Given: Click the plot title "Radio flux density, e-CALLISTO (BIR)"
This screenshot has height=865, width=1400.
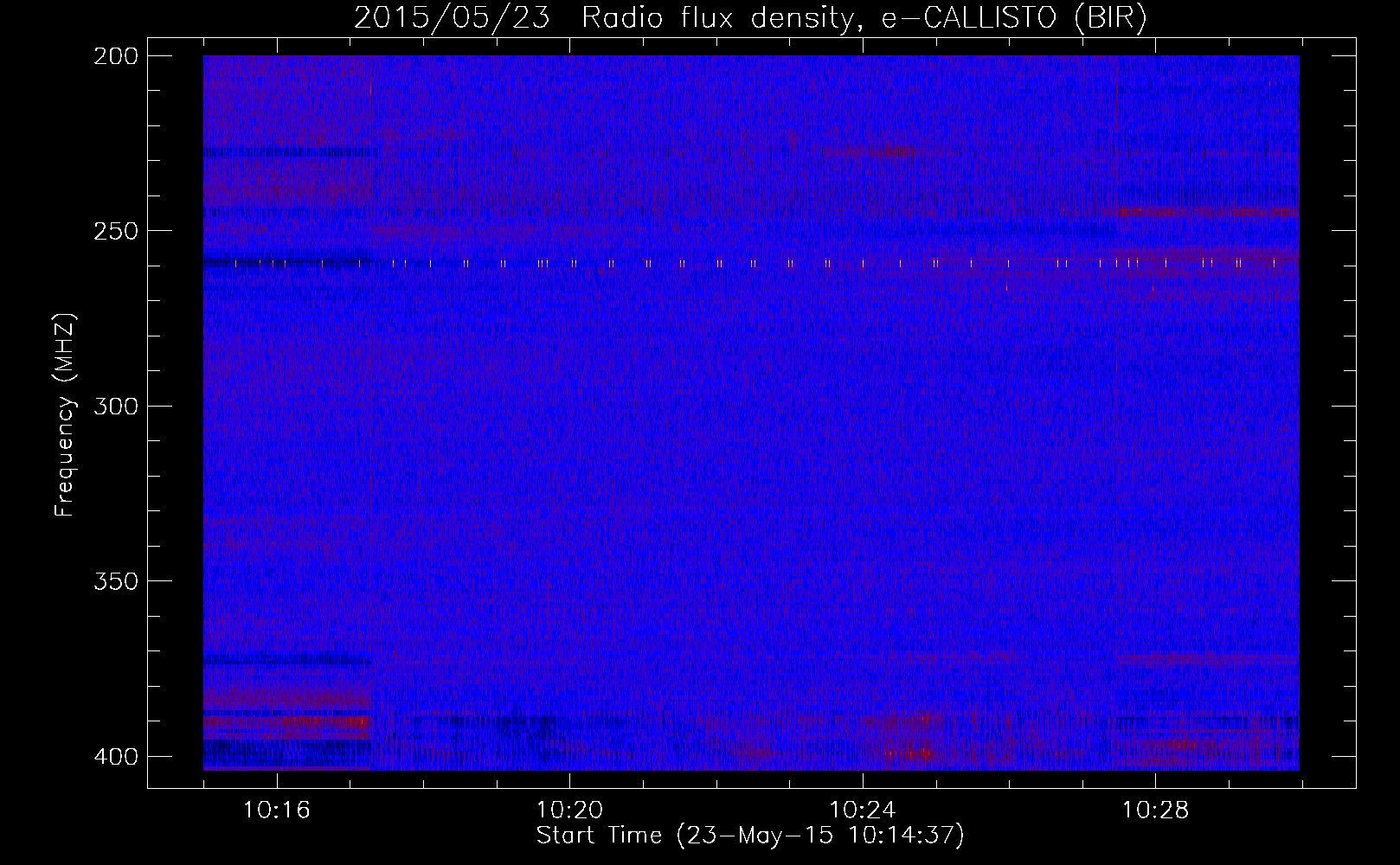Looking at the screenshot, I should pyautogui.click(x=864, y=18).
